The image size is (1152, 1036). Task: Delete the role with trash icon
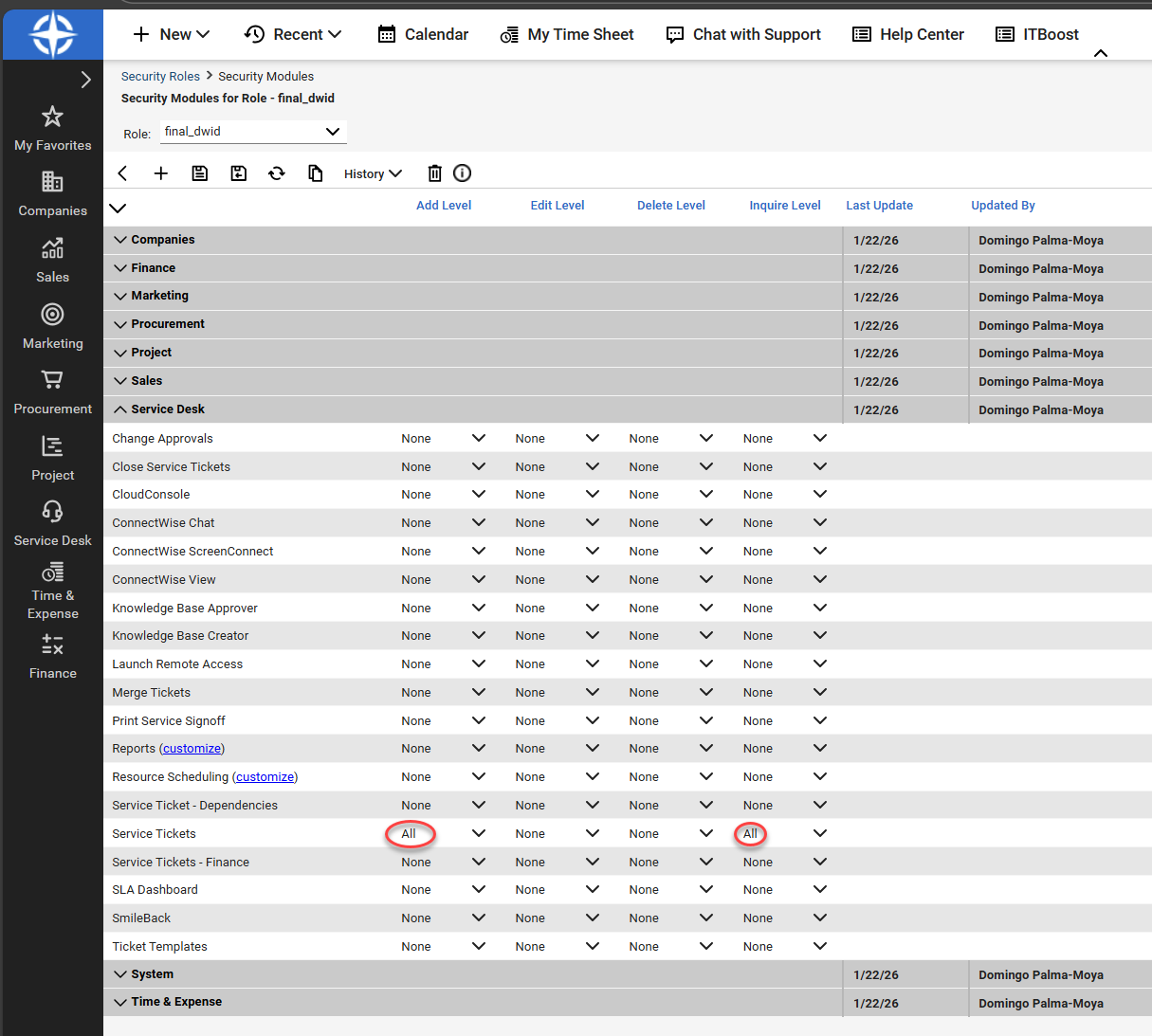click(434, 173)
